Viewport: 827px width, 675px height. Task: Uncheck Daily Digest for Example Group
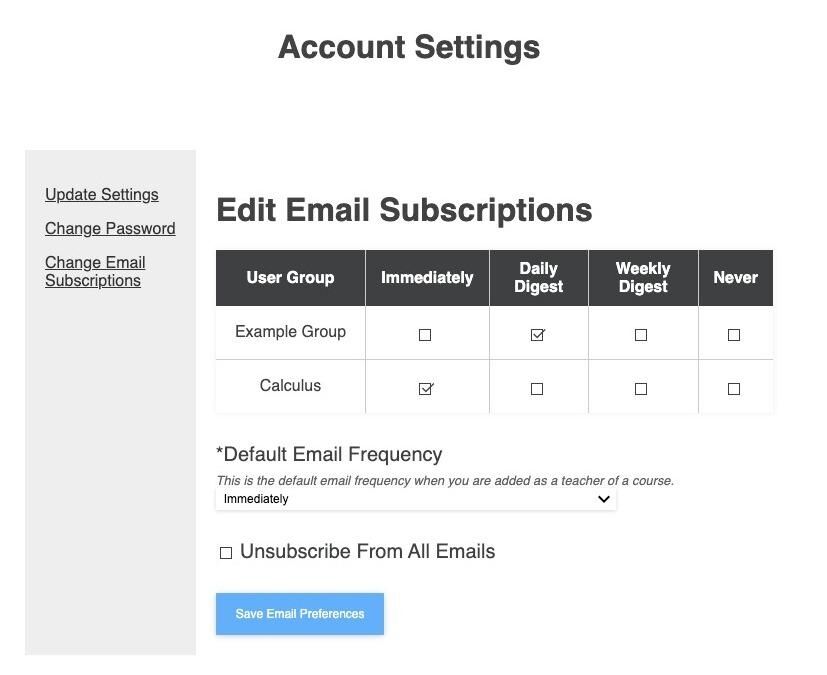point(537,335)
